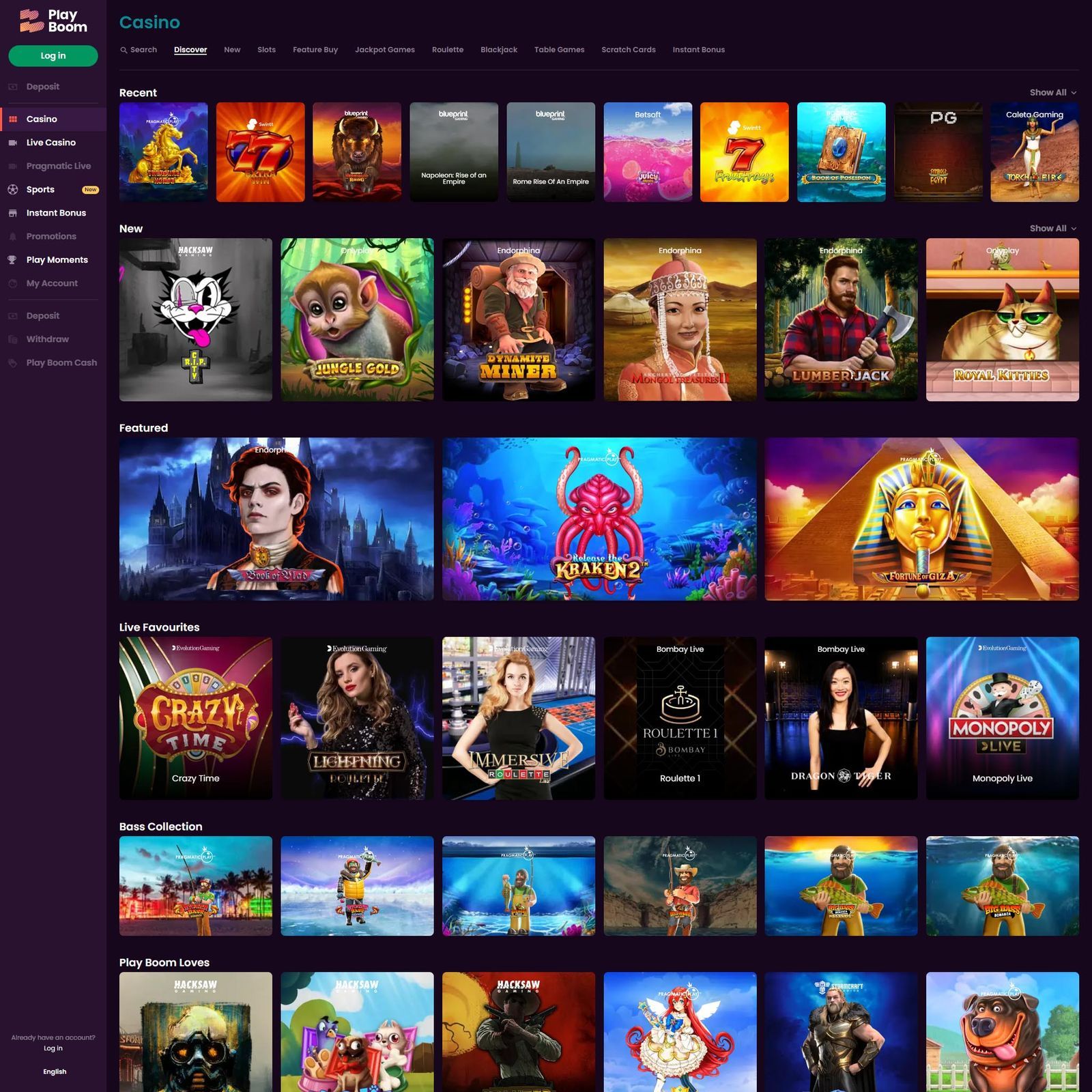Launch Immersive Roulette live game

coord(519,719)
